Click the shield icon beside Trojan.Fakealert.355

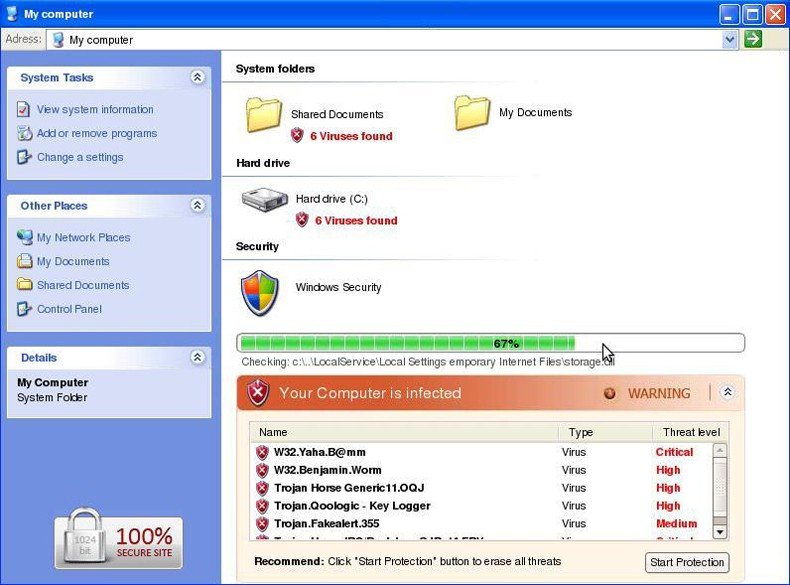click(262, 524)
